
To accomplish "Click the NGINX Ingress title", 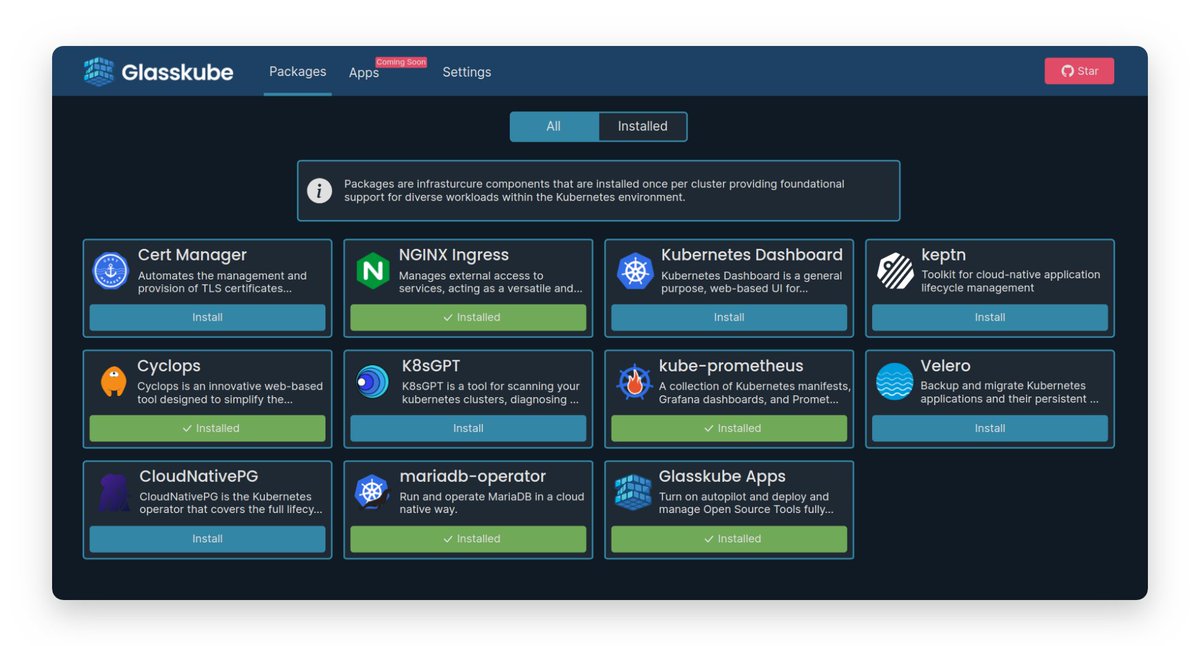I will (x=454, y=255).
